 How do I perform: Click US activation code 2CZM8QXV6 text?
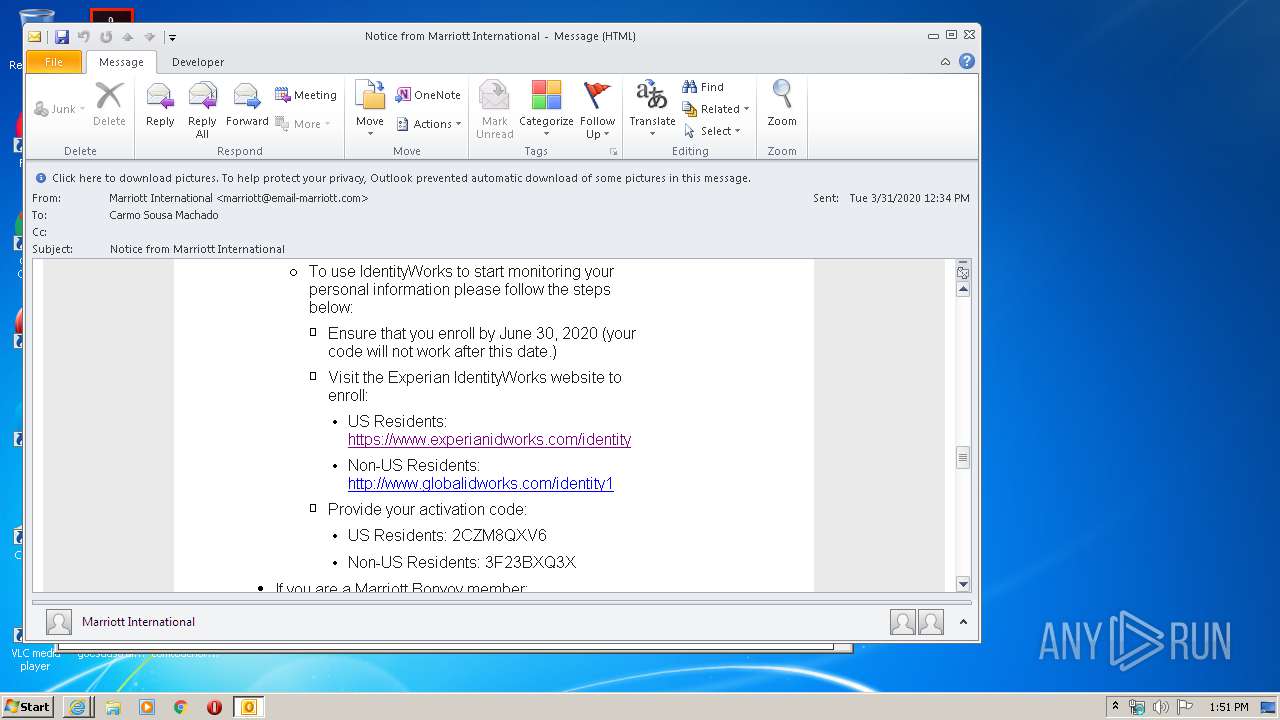click(499, 535)
